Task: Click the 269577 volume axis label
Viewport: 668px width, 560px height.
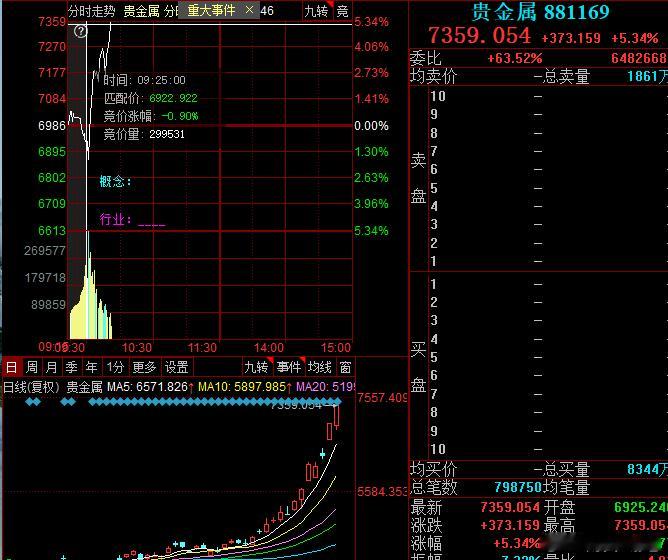Action: pyautogui.click(x=45, y=251)
